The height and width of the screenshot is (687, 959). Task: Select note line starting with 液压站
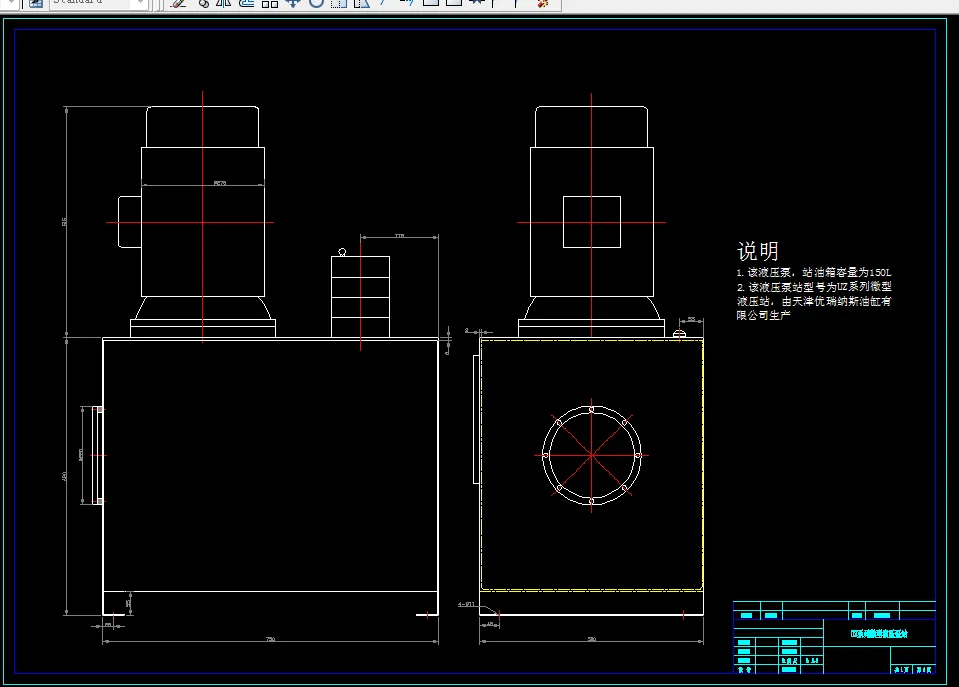[814, 301]
